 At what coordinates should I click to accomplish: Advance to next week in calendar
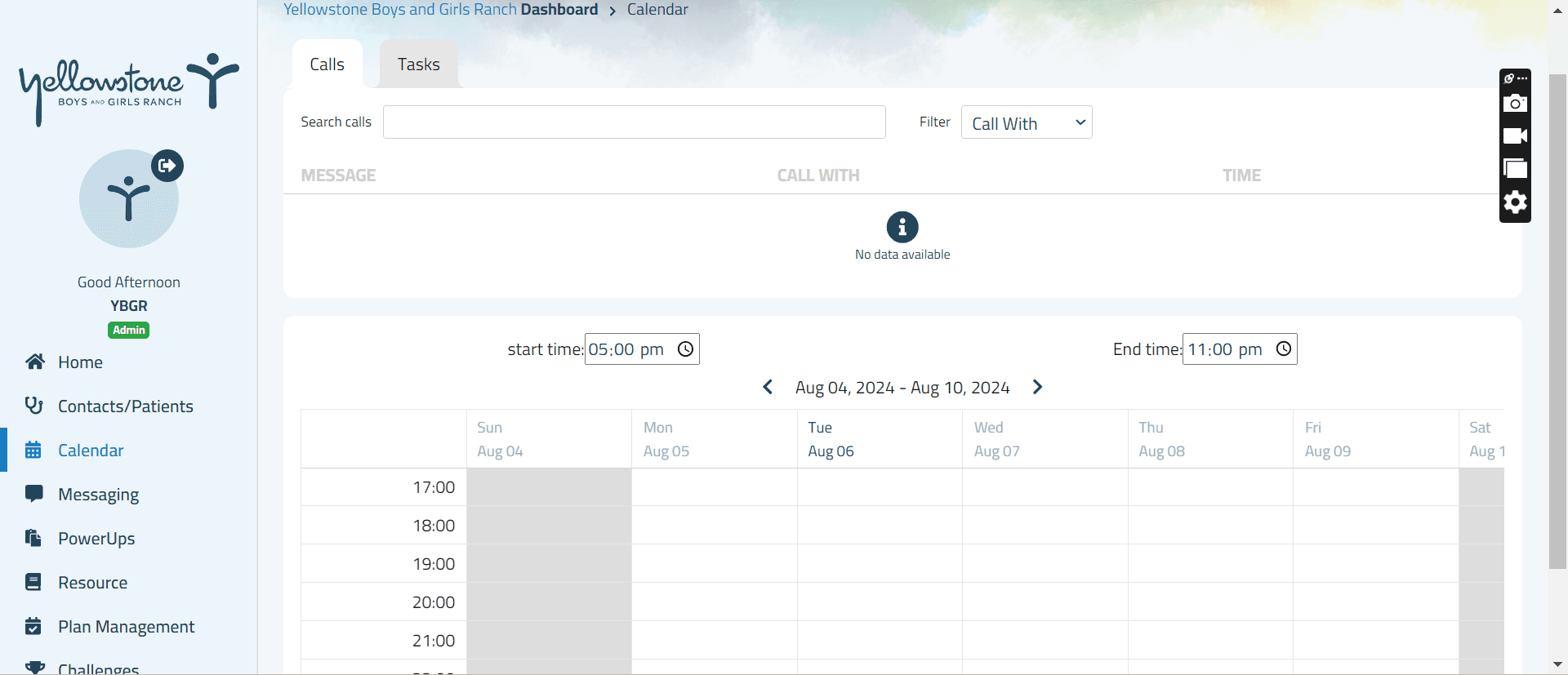click(x=1037, y=387)
